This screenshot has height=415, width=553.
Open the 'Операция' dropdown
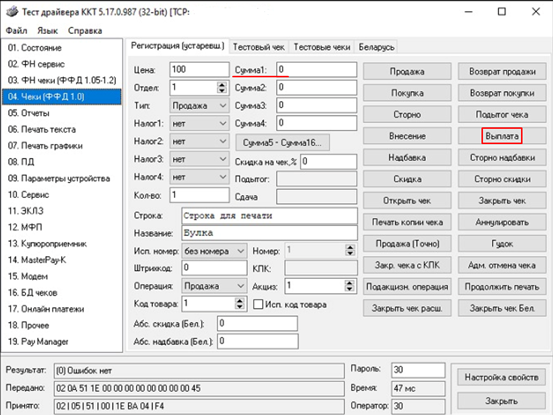point(214,286)
